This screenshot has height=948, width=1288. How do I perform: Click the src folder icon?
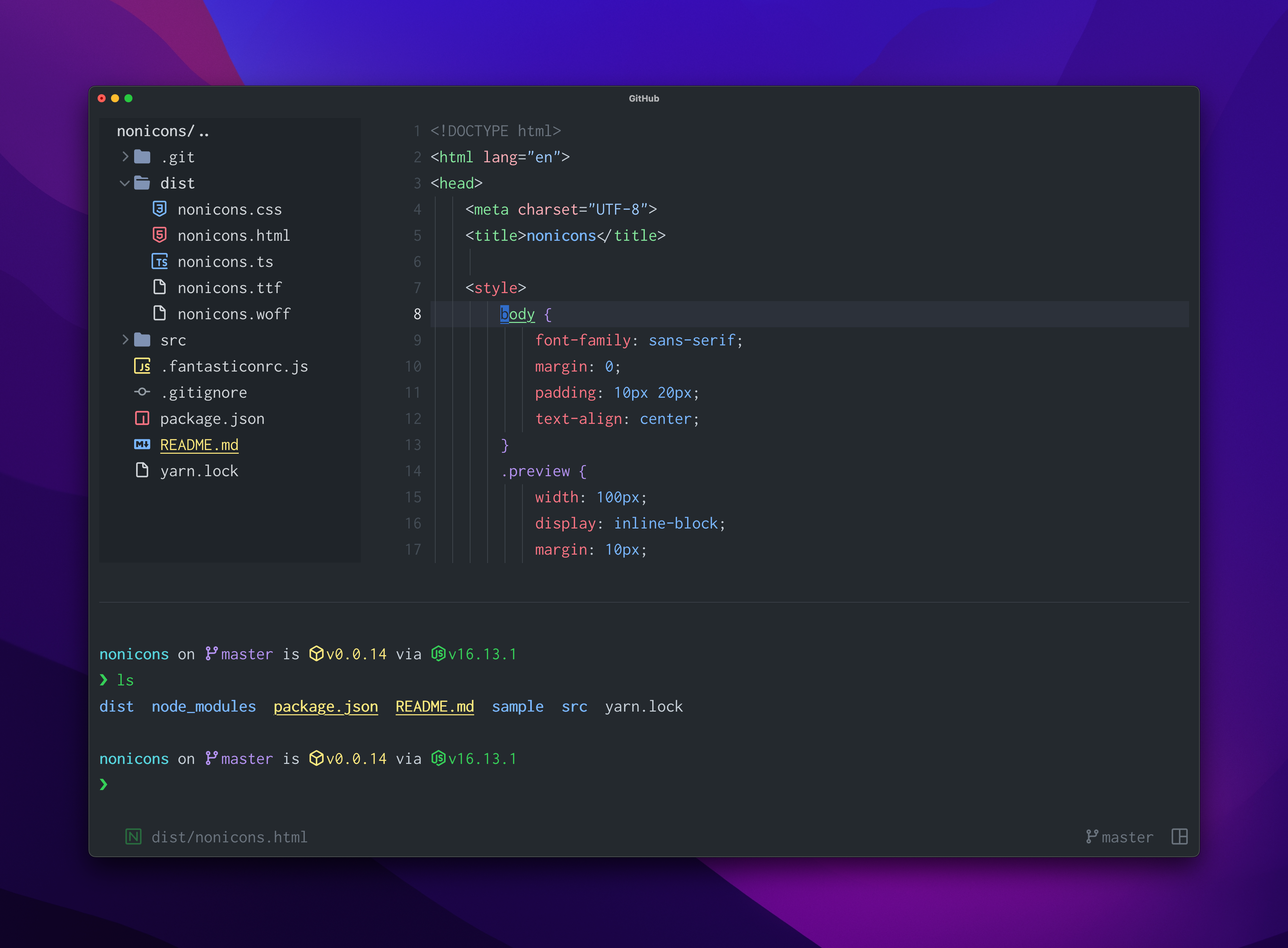click(142, 340)
